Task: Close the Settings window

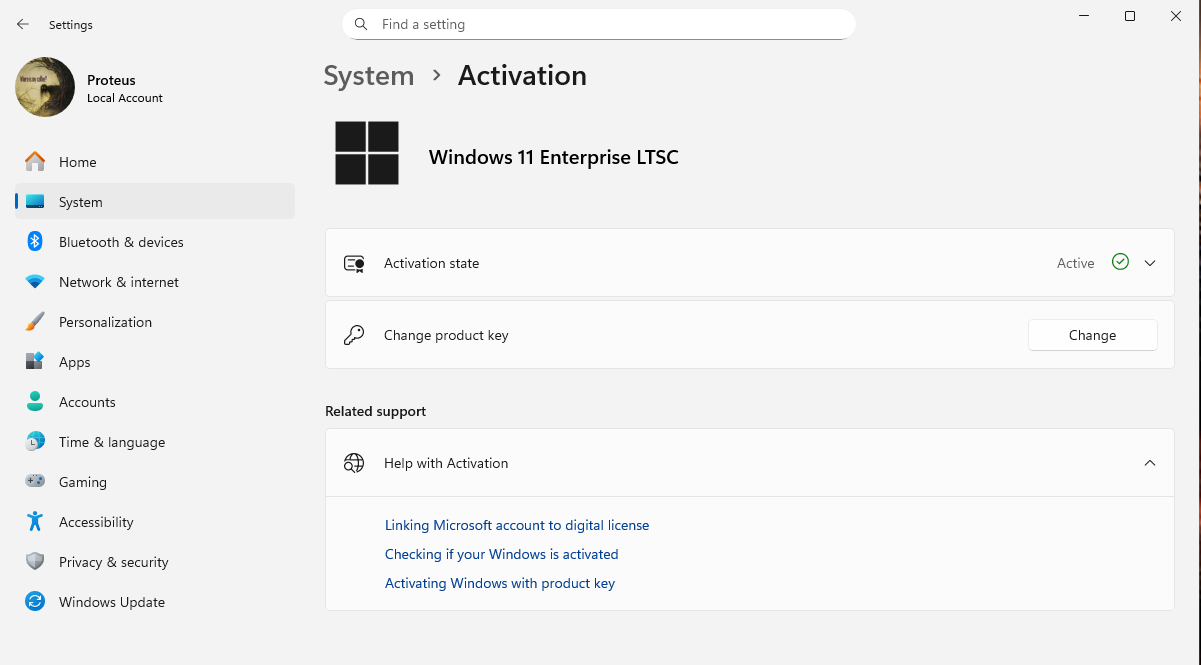Action: pyautogui.click(x=1176, y=16)
